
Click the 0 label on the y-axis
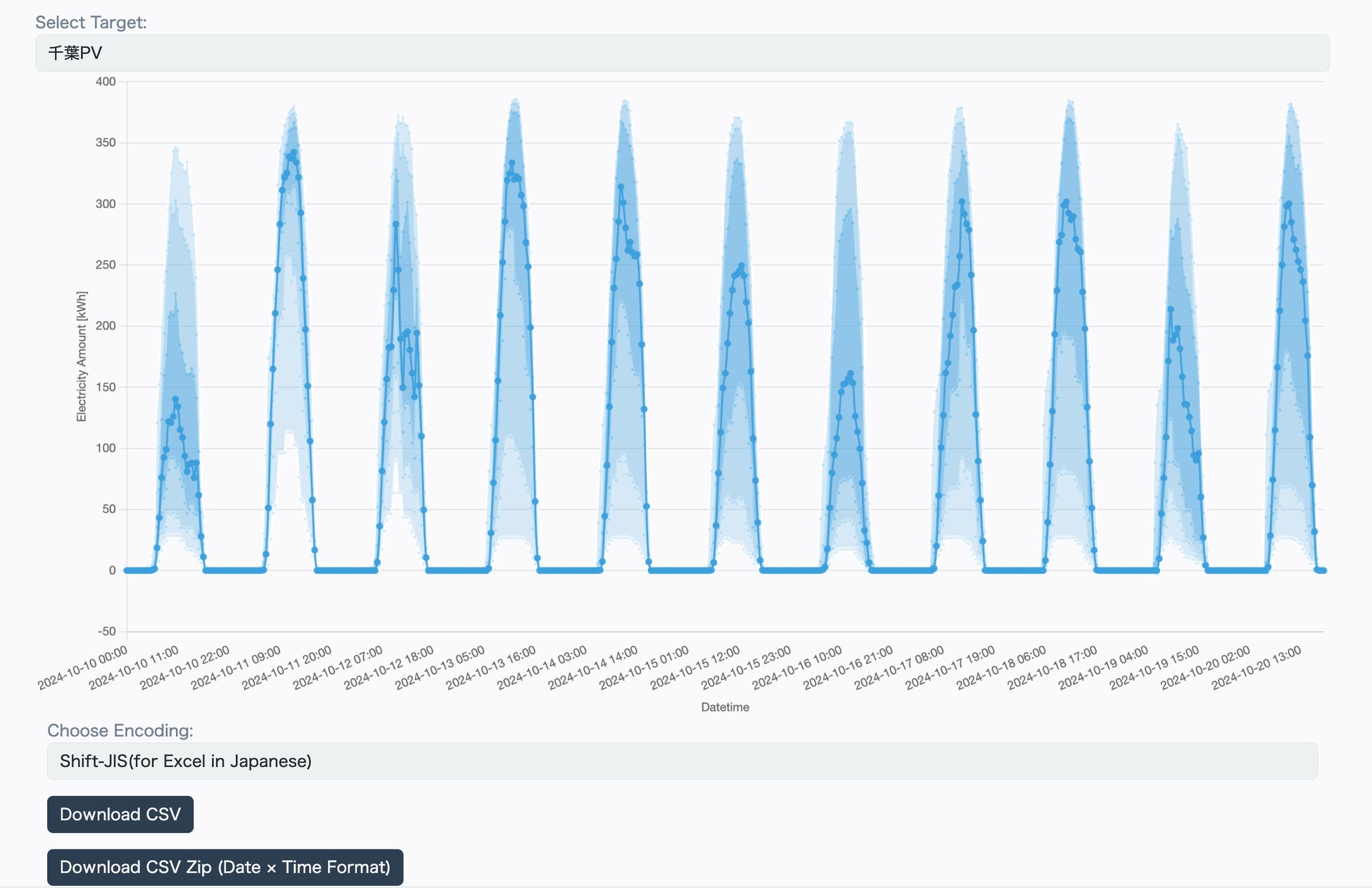(x=112, y=570)
